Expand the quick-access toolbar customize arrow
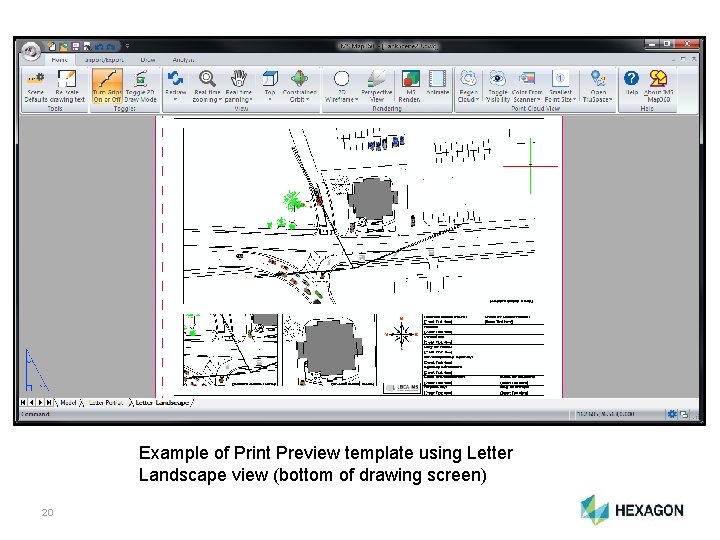720x540 pixels. tap(127, 46)
